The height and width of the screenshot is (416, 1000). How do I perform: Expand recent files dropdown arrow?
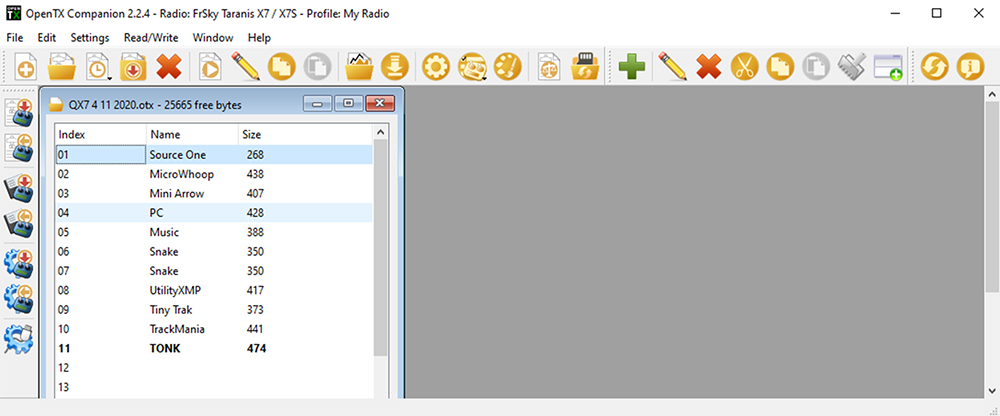112,78
